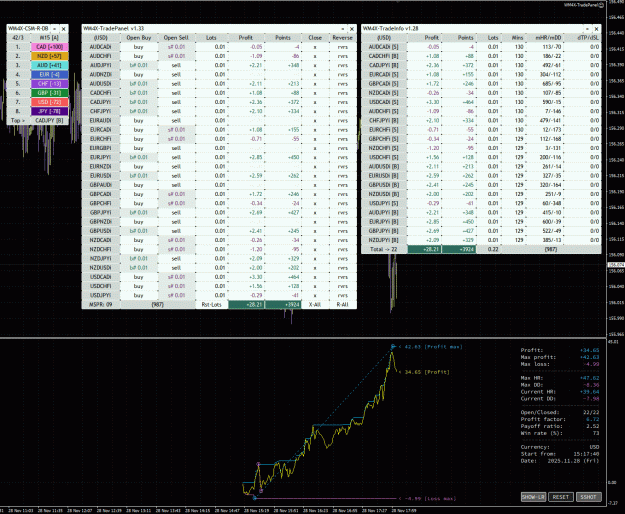The image size is (625, 514).
Task: Click the AUDUSD symbol in TradePanel
Action: pyautogui.click(x=100, y=84)
